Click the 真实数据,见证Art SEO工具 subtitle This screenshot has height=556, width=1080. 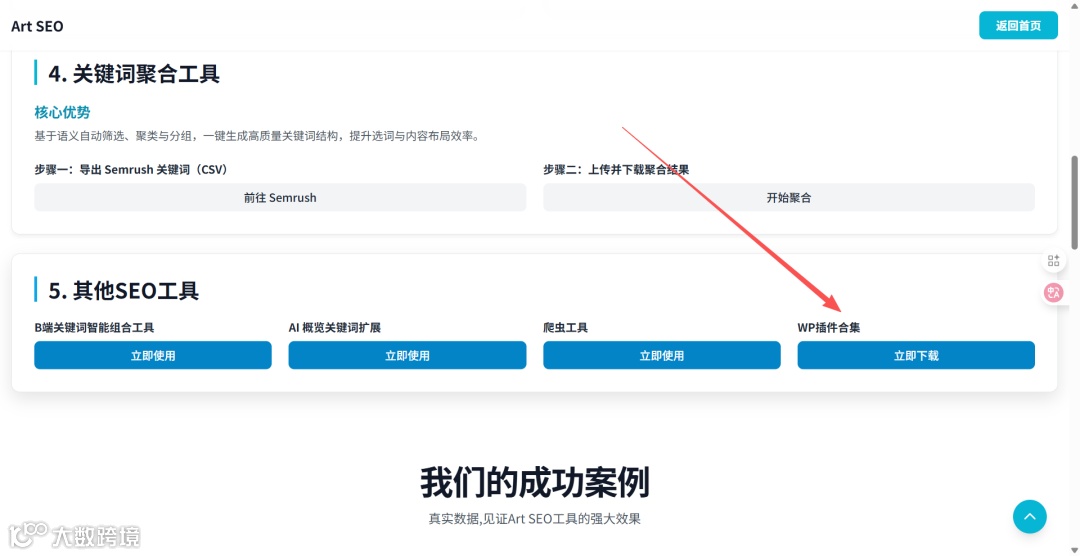[534, 519]
